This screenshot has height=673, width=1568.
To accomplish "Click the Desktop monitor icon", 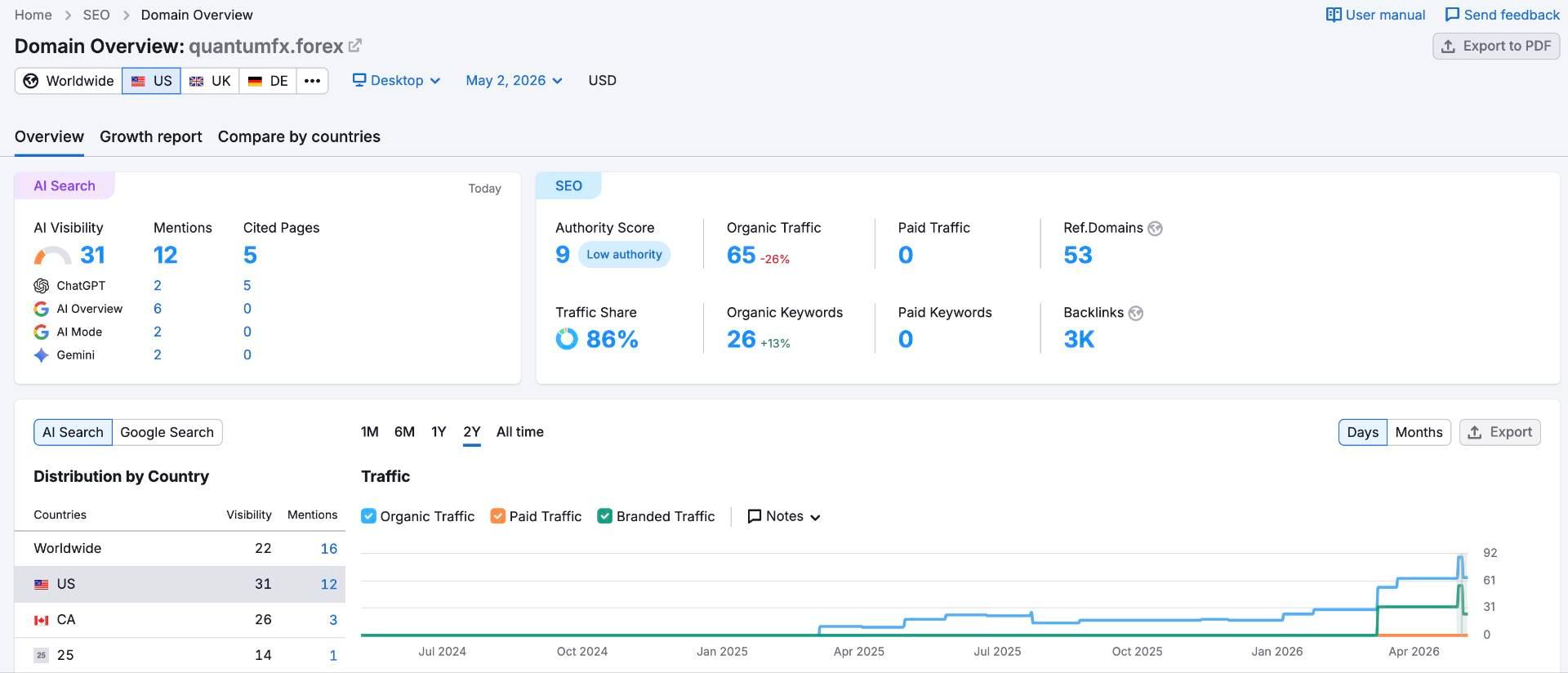I will pyautogui.click(x=359, y=80).
